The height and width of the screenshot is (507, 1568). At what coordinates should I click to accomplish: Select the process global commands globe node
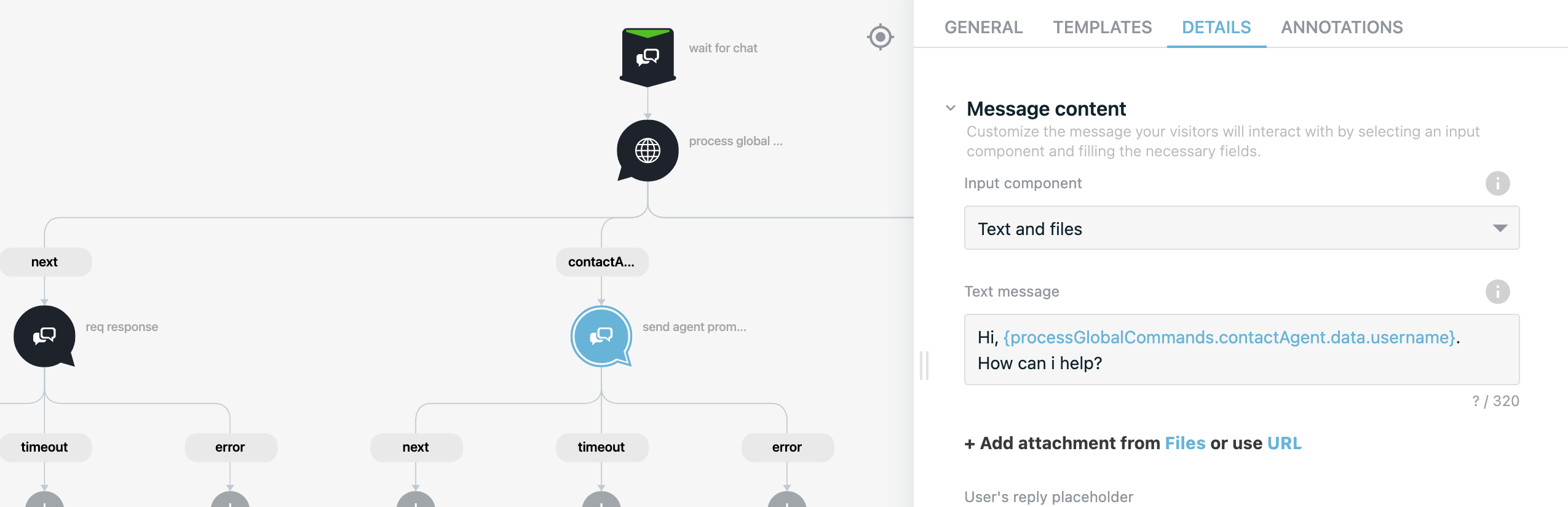click(647, 150)
